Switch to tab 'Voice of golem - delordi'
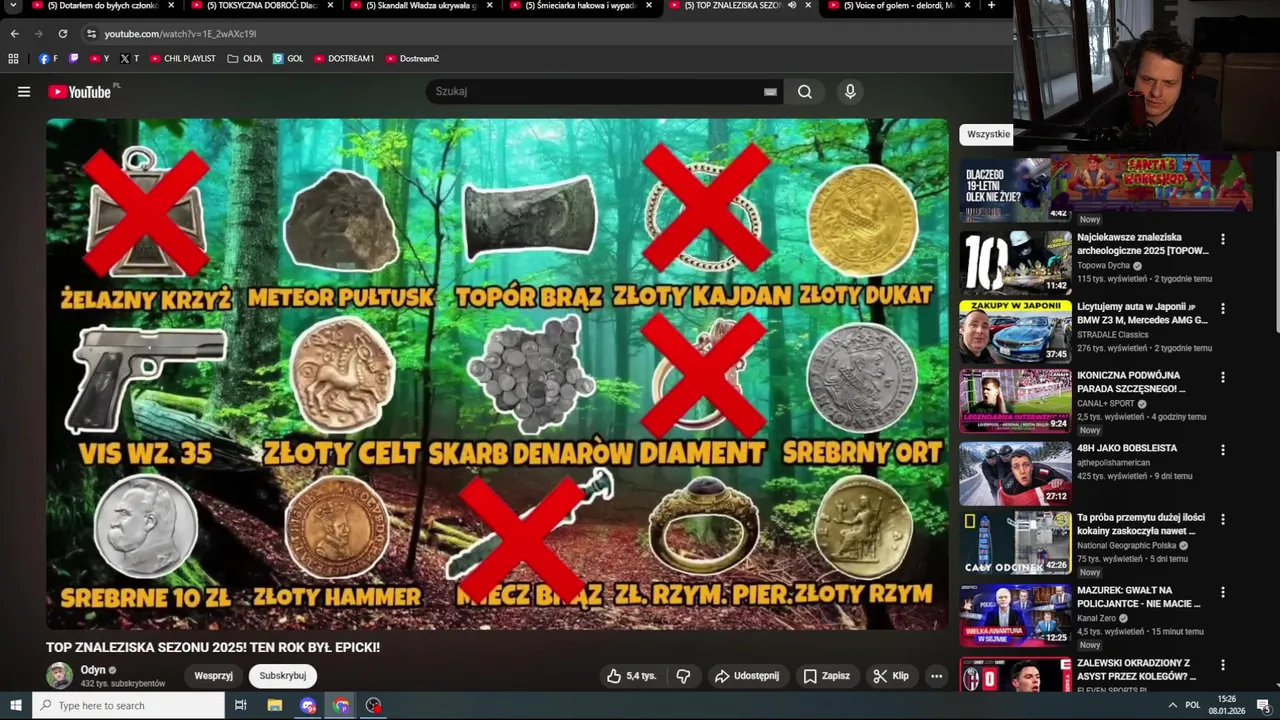Image resolution: width=1280 pixels, height=720 pixels. pos(900,6)
